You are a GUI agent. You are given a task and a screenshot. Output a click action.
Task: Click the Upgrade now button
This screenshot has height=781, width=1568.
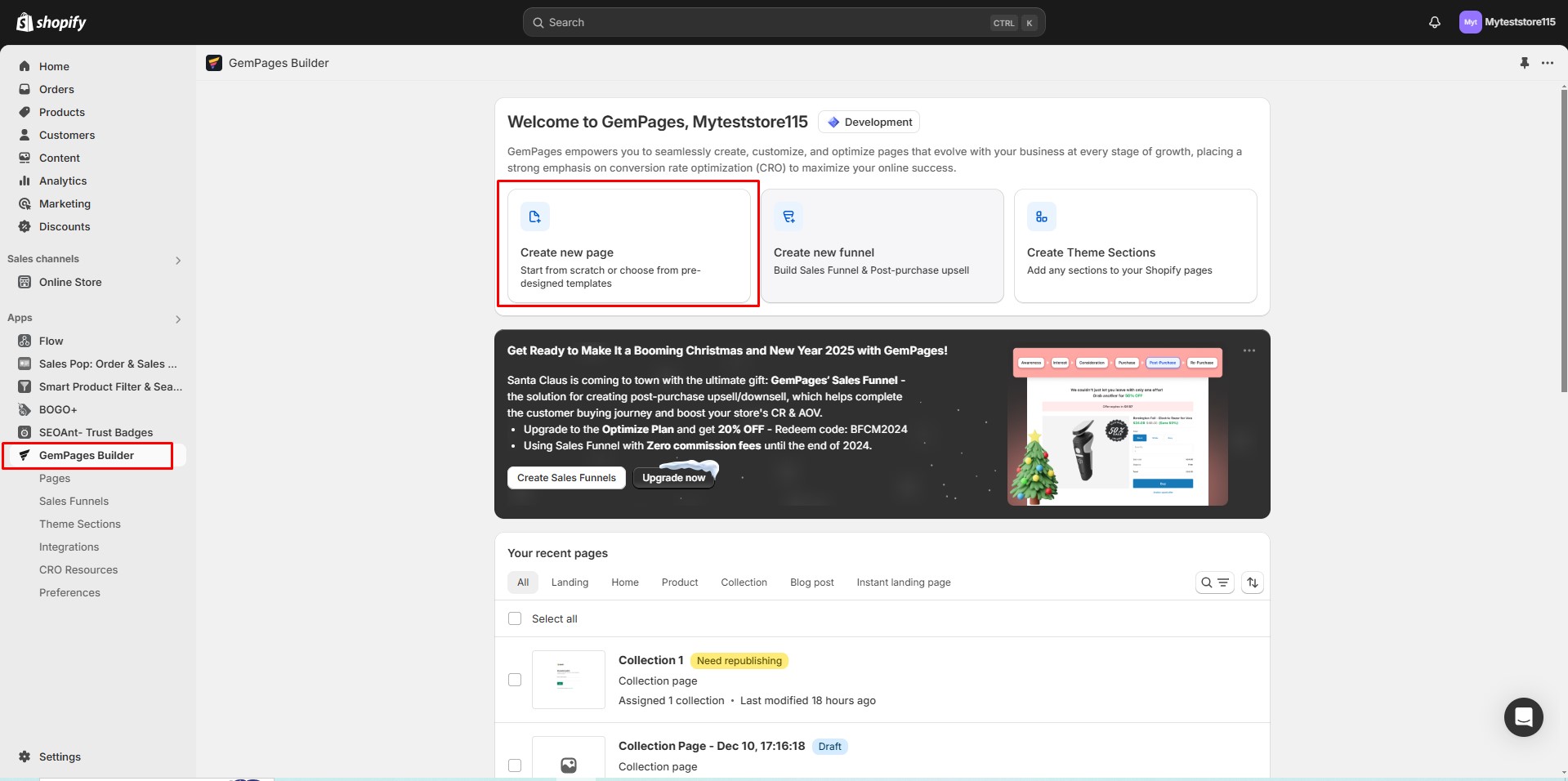(x=675, y=478)
